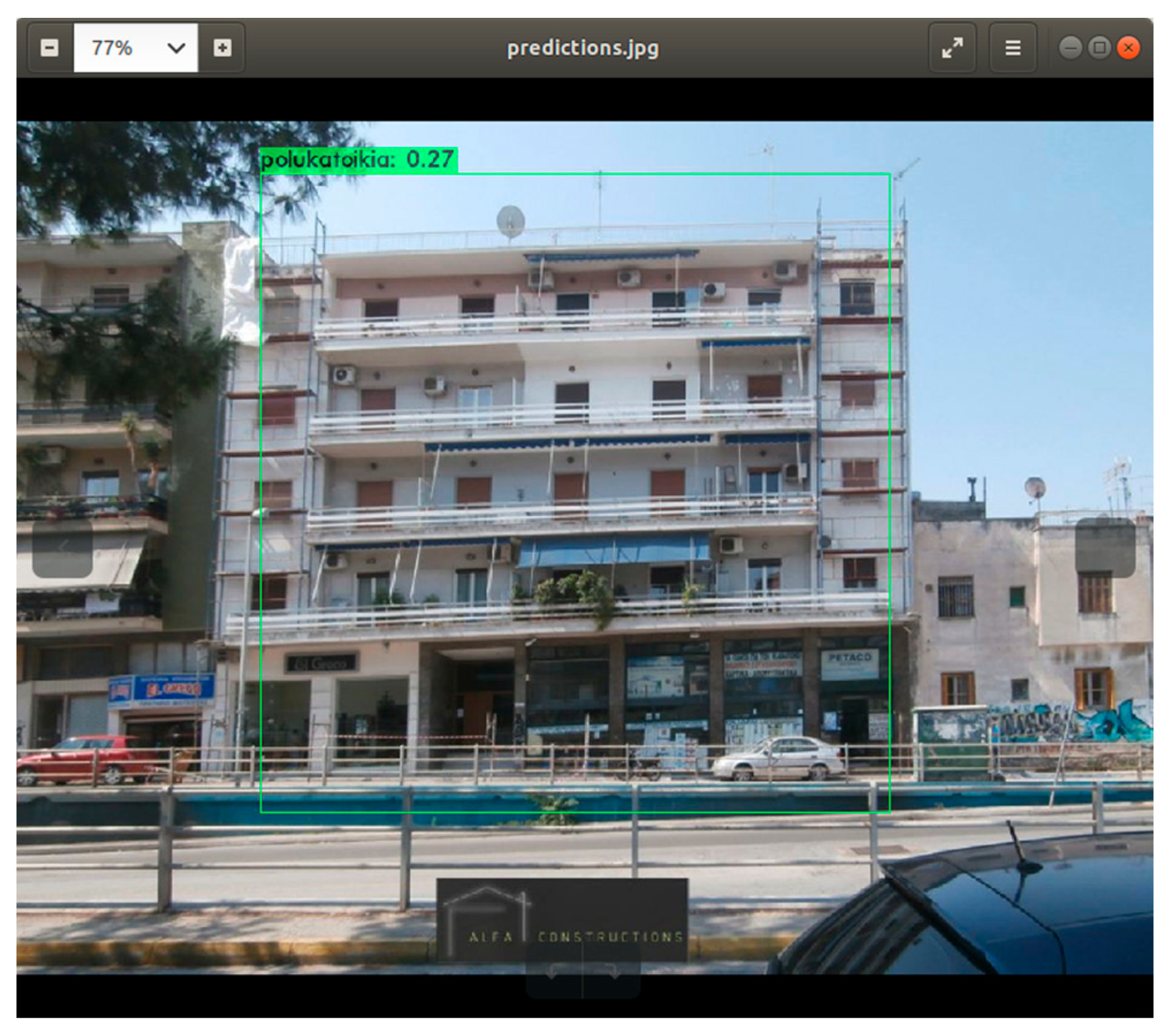Close the predictions.jpg window
Screen dimensions: 1171x1036
[1128, 48]
